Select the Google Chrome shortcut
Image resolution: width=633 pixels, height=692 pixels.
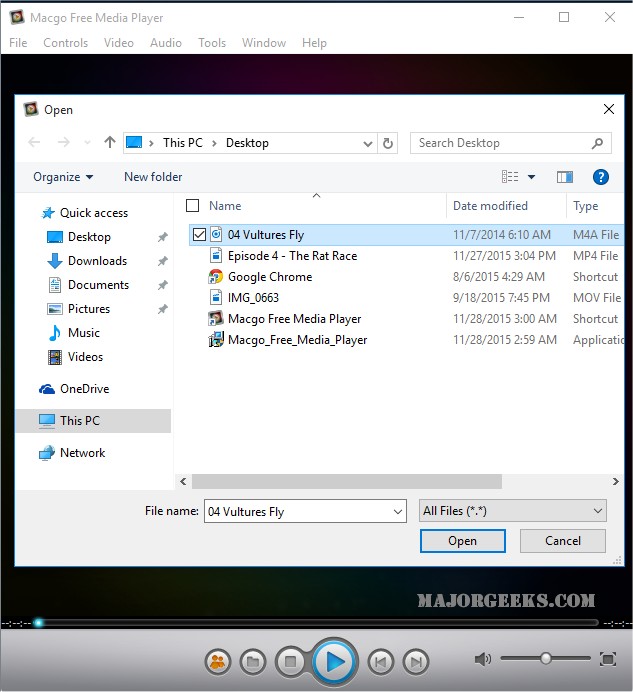click(x=270, y=277)
